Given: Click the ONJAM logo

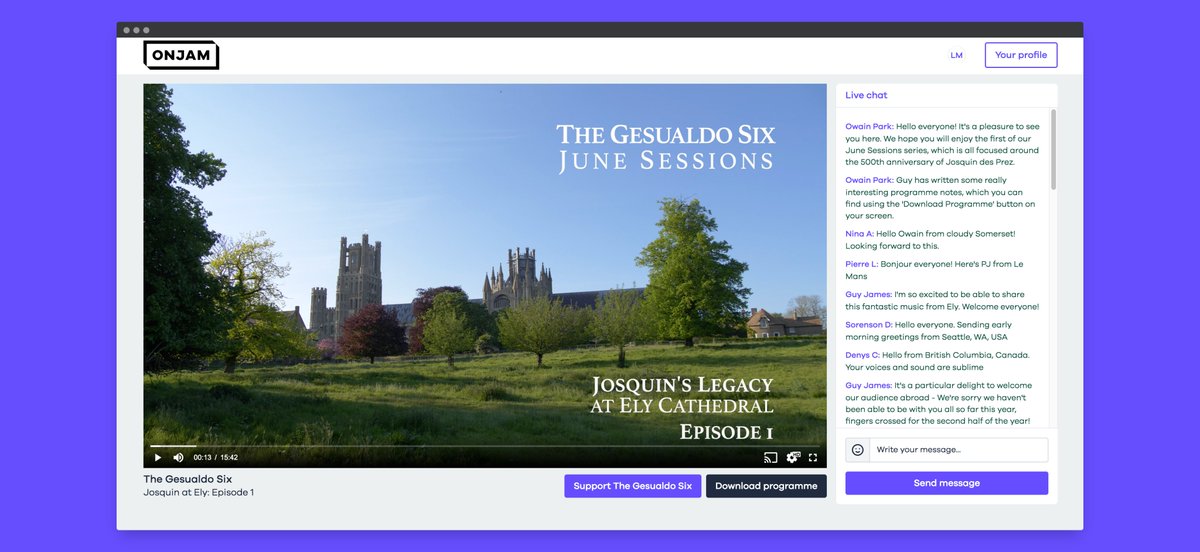Looking at the screenshot, I should tap(181, 55).
